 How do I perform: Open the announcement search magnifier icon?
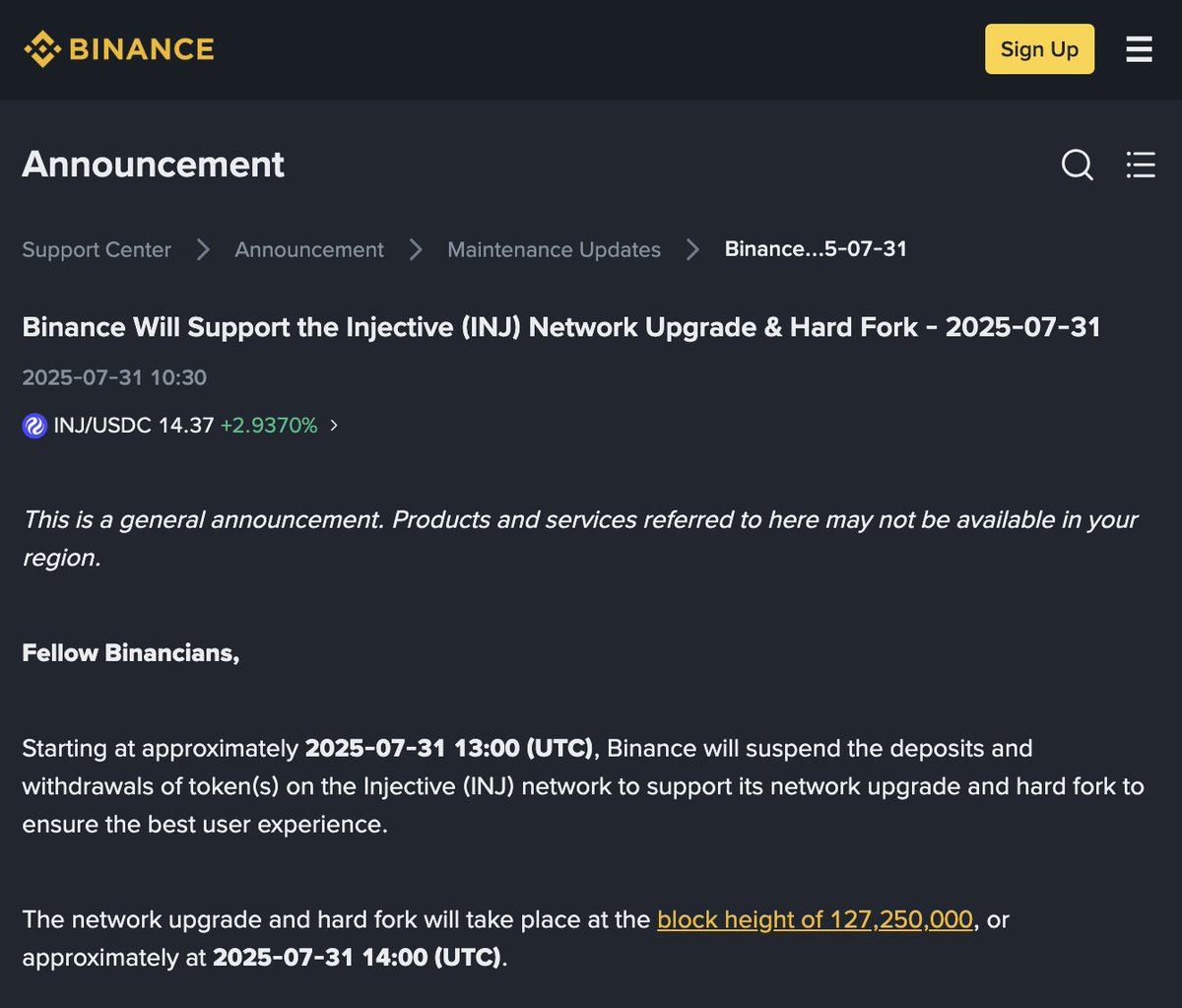click(x=1078, y=165)
